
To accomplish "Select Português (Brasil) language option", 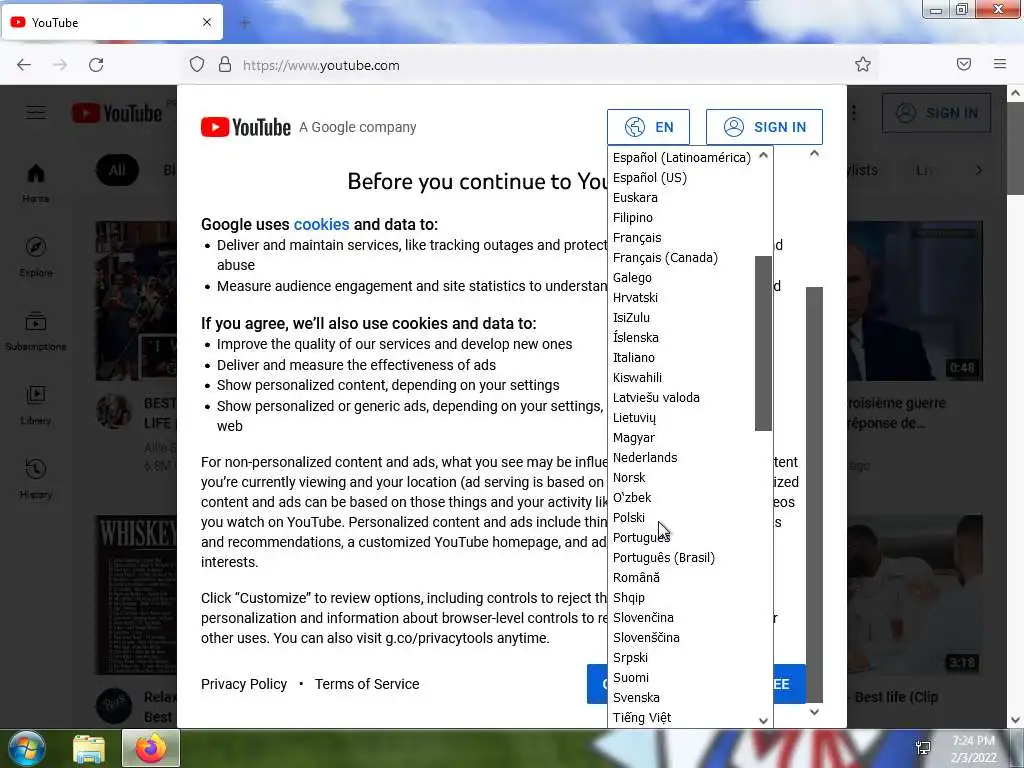I will pos(681,558).
